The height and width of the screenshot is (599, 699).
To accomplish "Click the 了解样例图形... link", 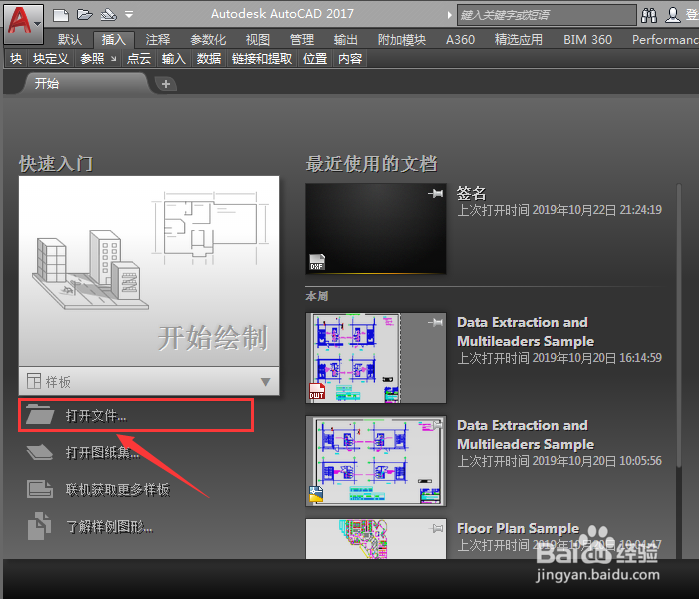I will (110, 527).
